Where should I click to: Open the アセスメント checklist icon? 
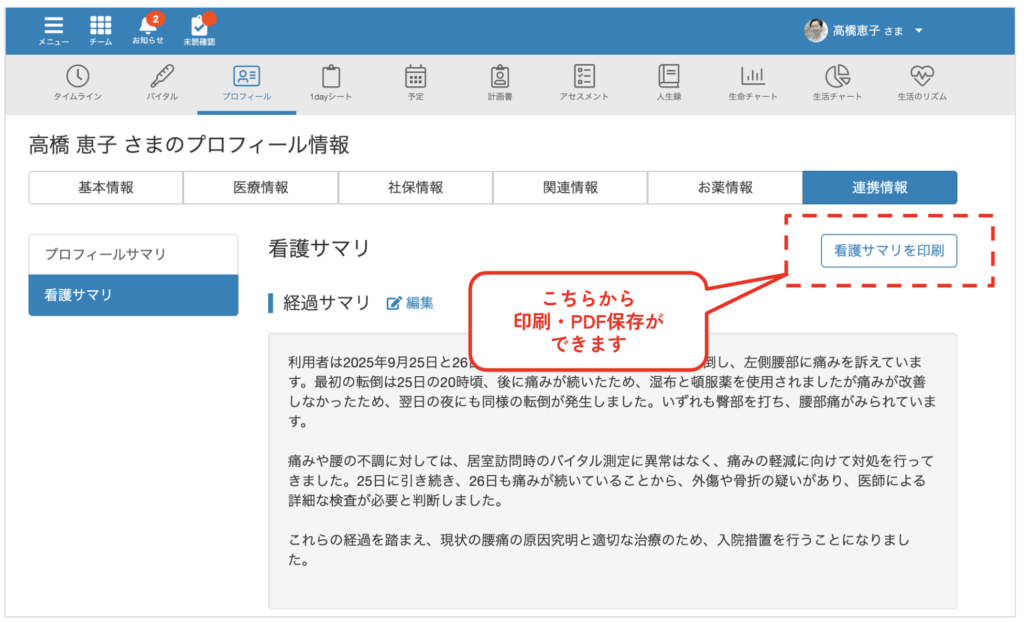[x=584, y=77]
